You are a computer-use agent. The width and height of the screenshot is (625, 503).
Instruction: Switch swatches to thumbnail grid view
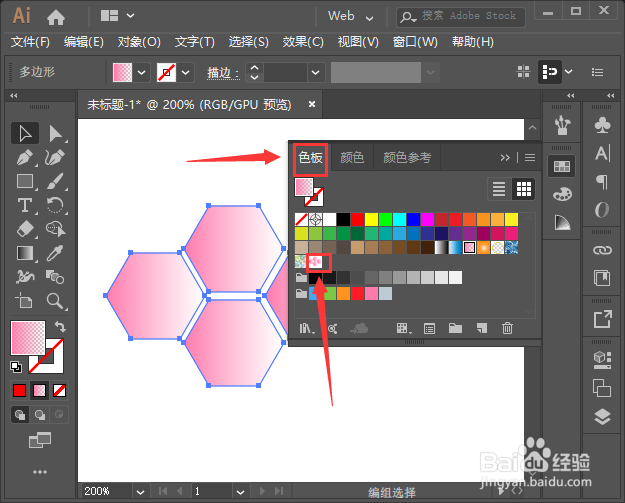524,189
